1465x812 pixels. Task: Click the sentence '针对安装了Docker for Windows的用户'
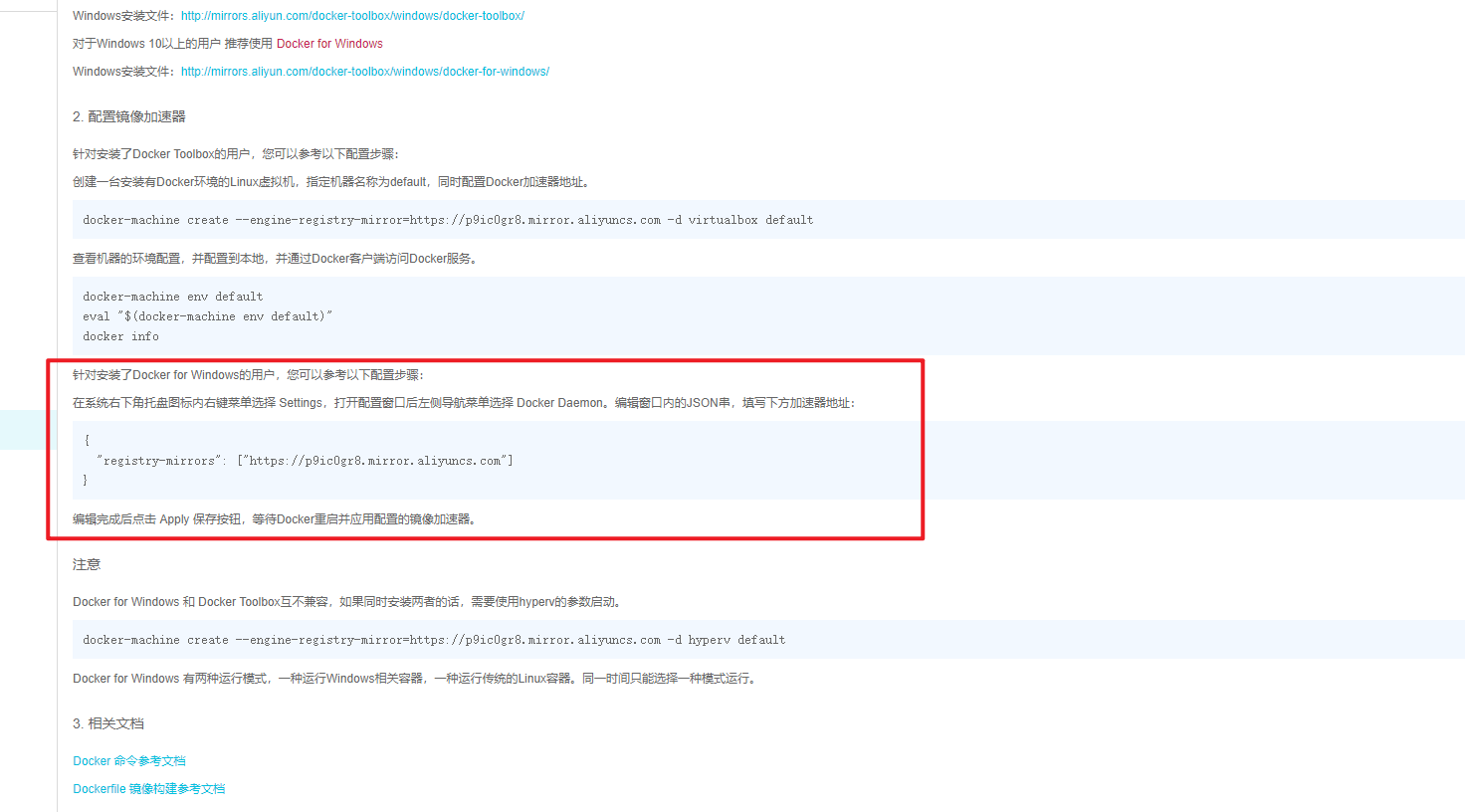click(249, 375)
